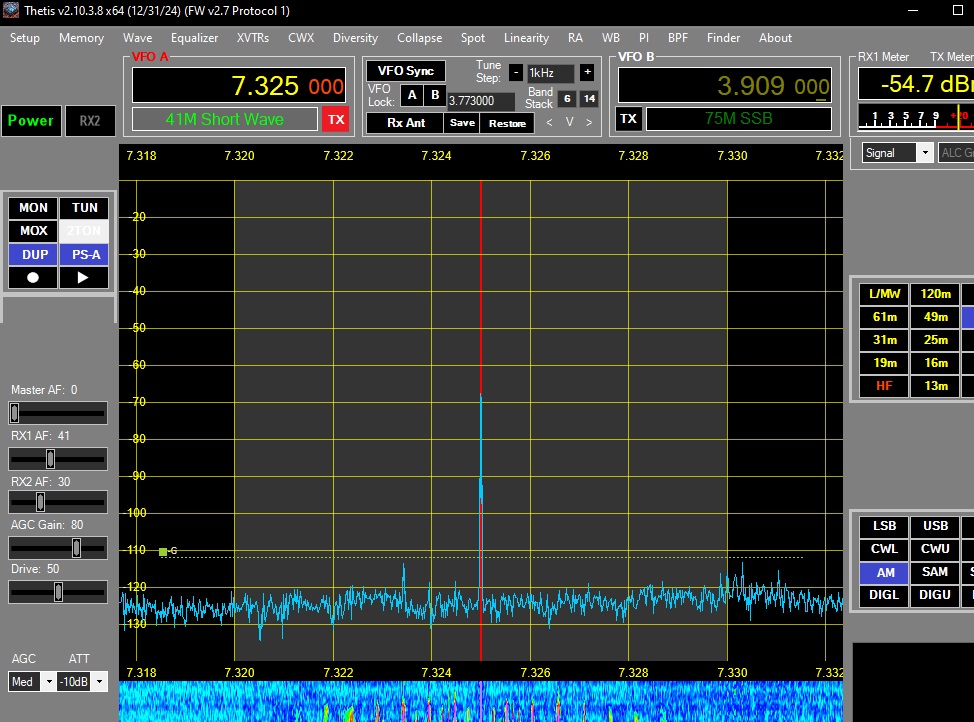974x722 pixels.
Task: Select USB mode
Action: tap(935, 526)
